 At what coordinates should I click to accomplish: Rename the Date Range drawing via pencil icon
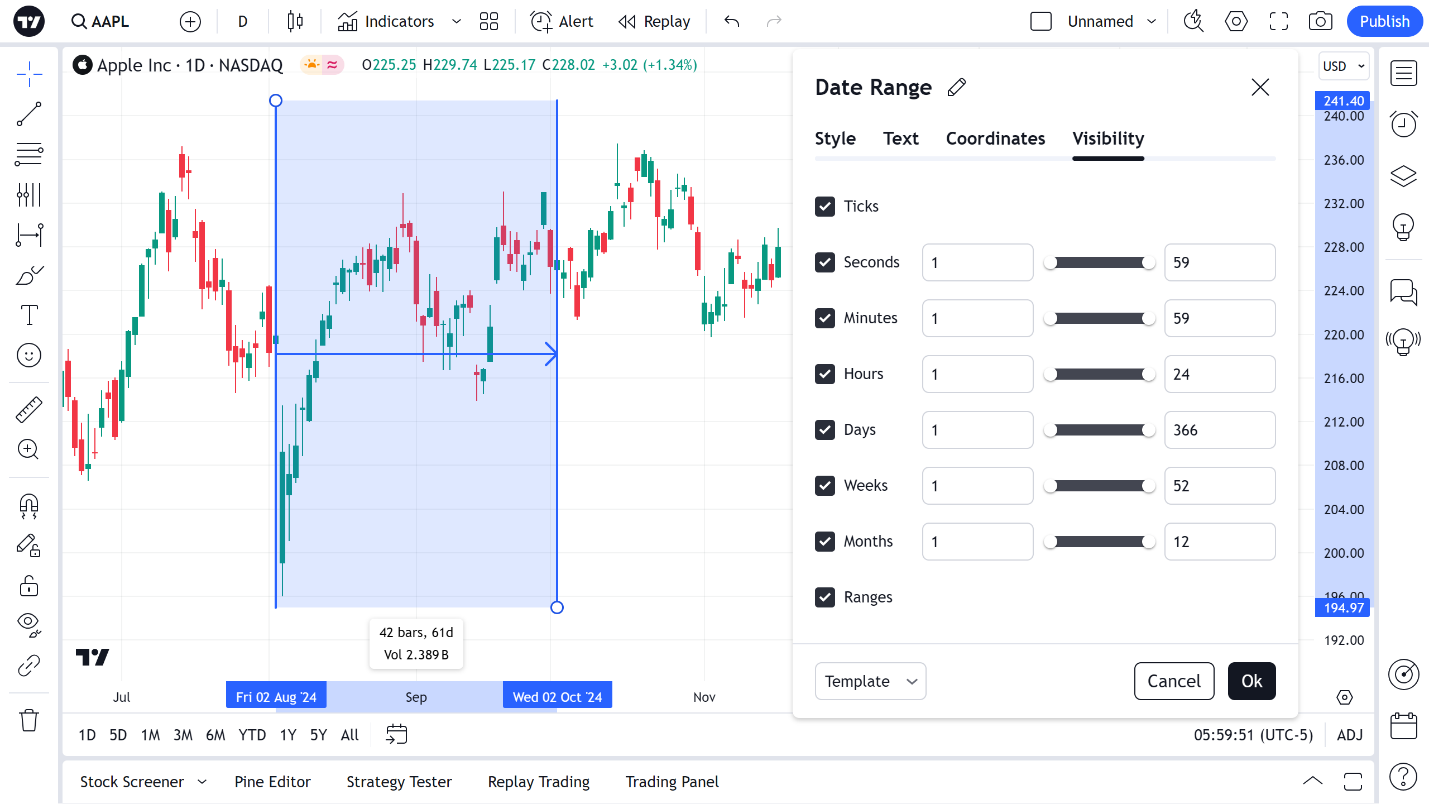(x=957, y=87)
